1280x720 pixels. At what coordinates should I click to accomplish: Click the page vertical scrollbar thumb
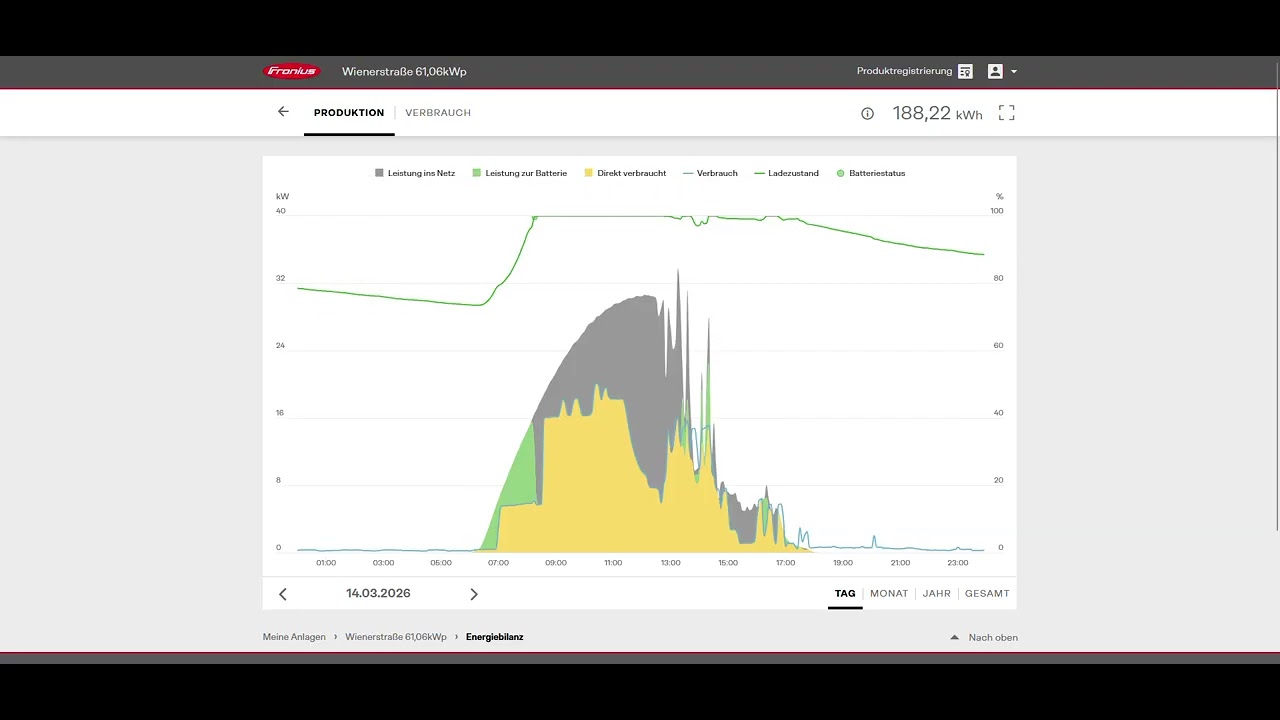coord(1276,295)
